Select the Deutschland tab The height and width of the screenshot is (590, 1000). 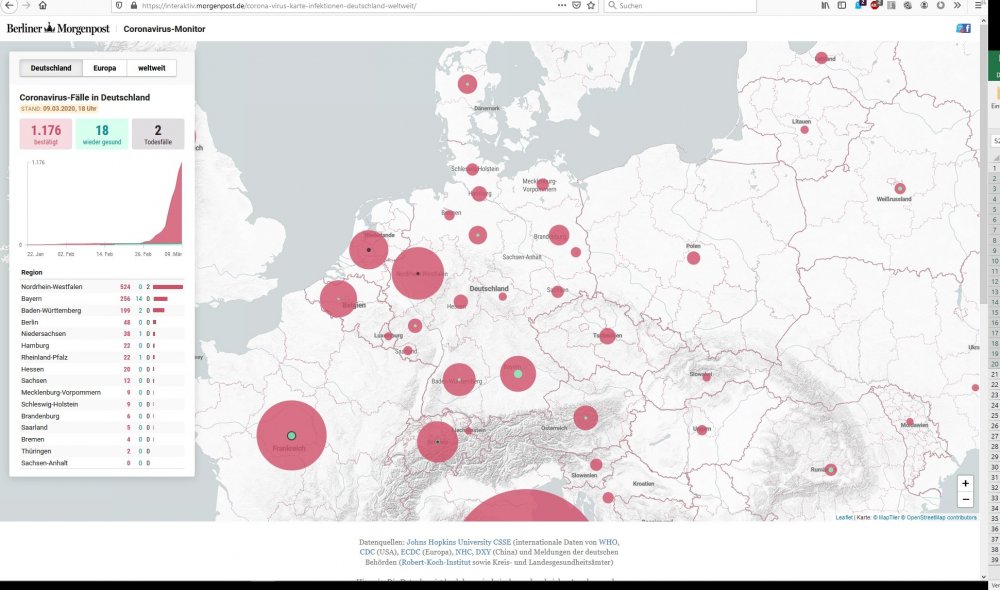pos(51,68)
